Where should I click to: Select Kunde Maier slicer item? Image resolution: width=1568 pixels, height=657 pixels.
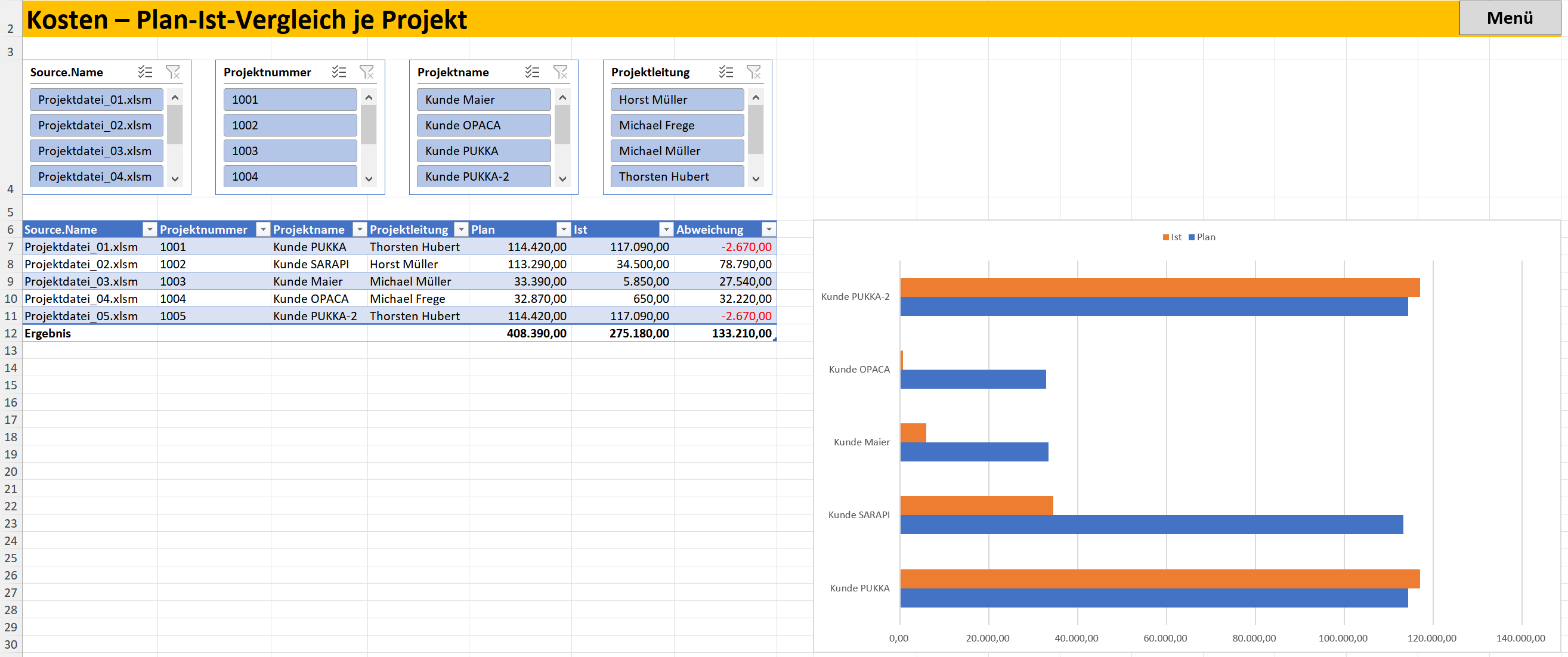pos(483,99)
